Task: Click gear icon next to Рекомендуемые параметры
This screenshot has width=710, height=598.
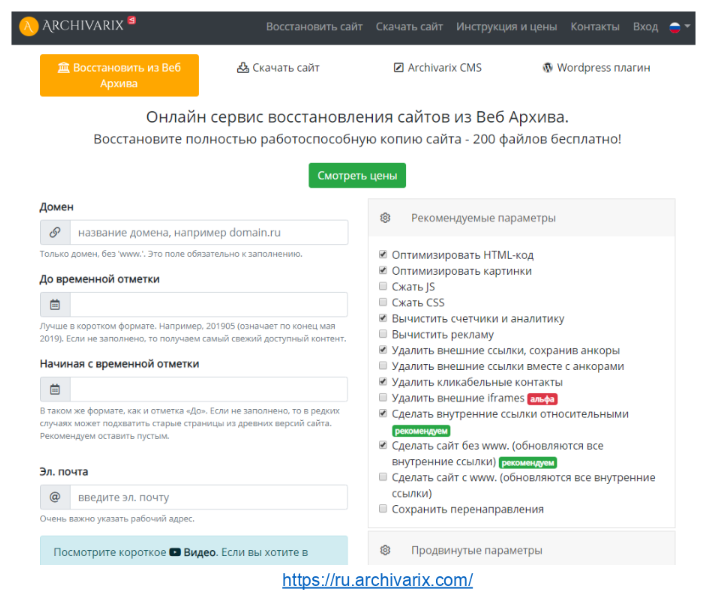Action: [x=386, y=218]
